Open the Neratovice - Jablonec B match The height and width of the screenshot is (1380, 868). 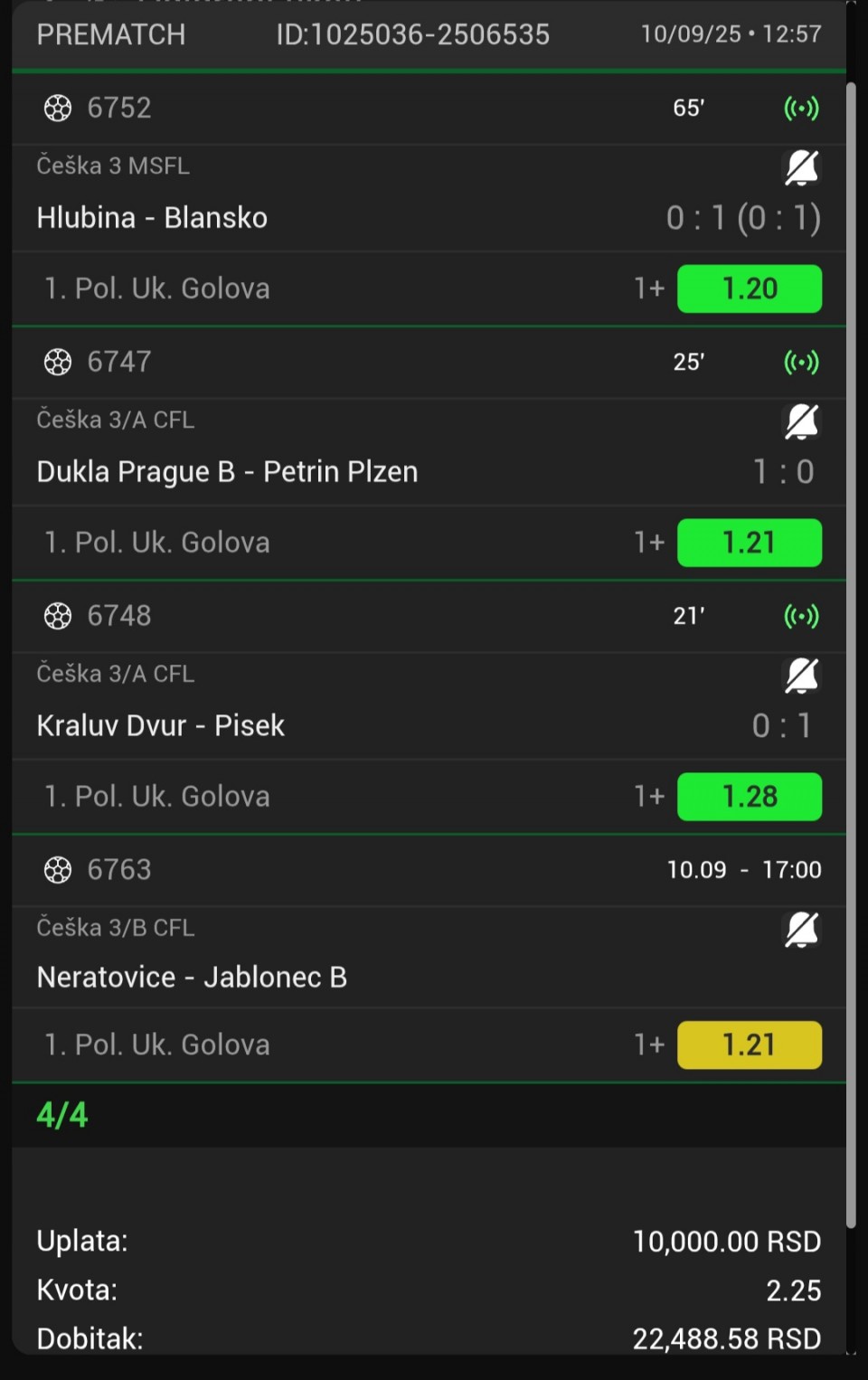click(192, 978)
